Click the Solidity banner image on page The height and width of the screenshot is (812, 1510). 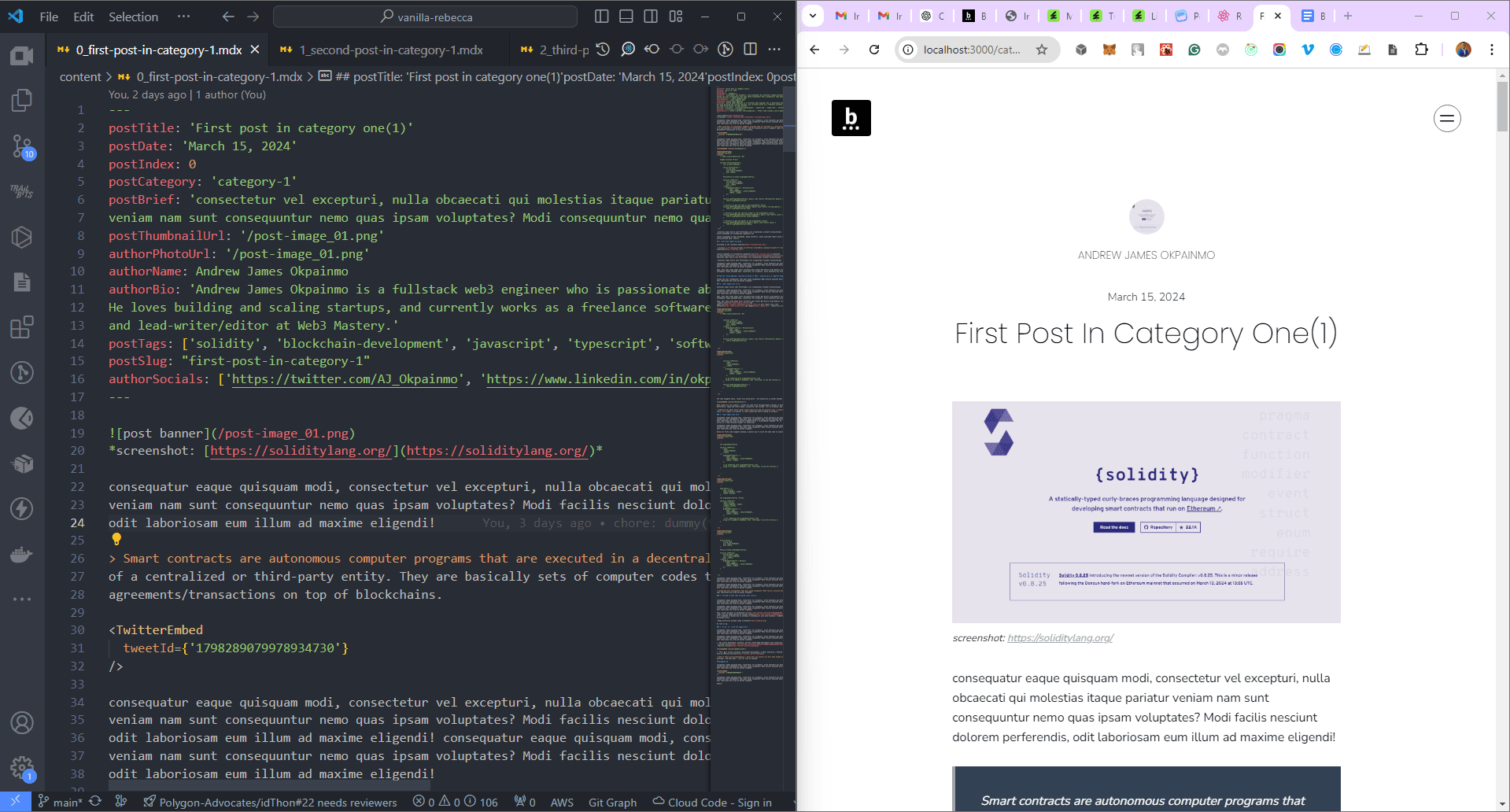pos(1146,512)
